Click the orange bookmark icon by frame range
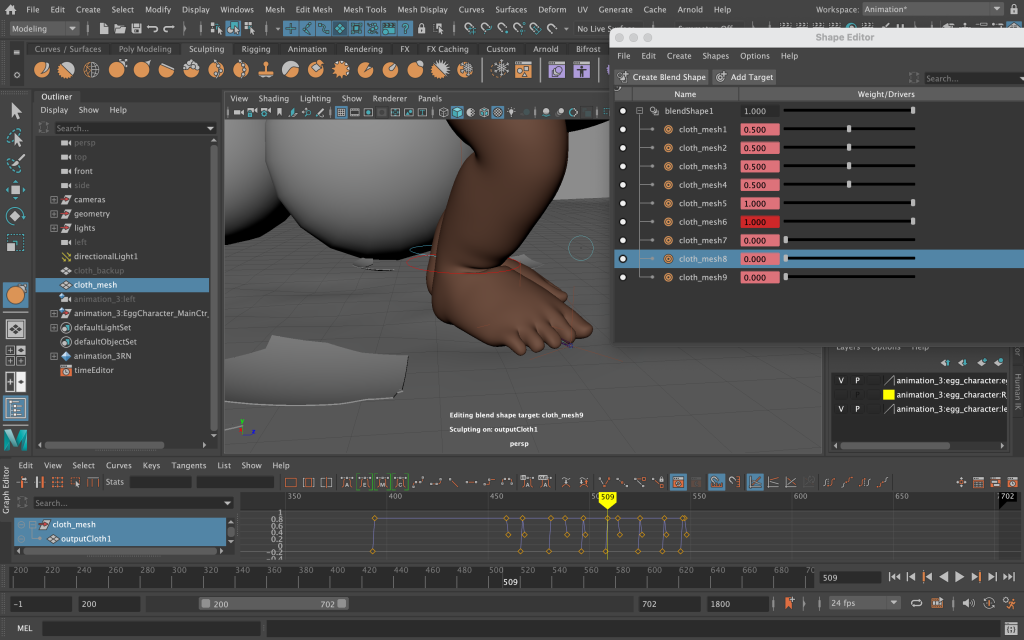This screenshot has width=1024, height=640. click(789, 603)
